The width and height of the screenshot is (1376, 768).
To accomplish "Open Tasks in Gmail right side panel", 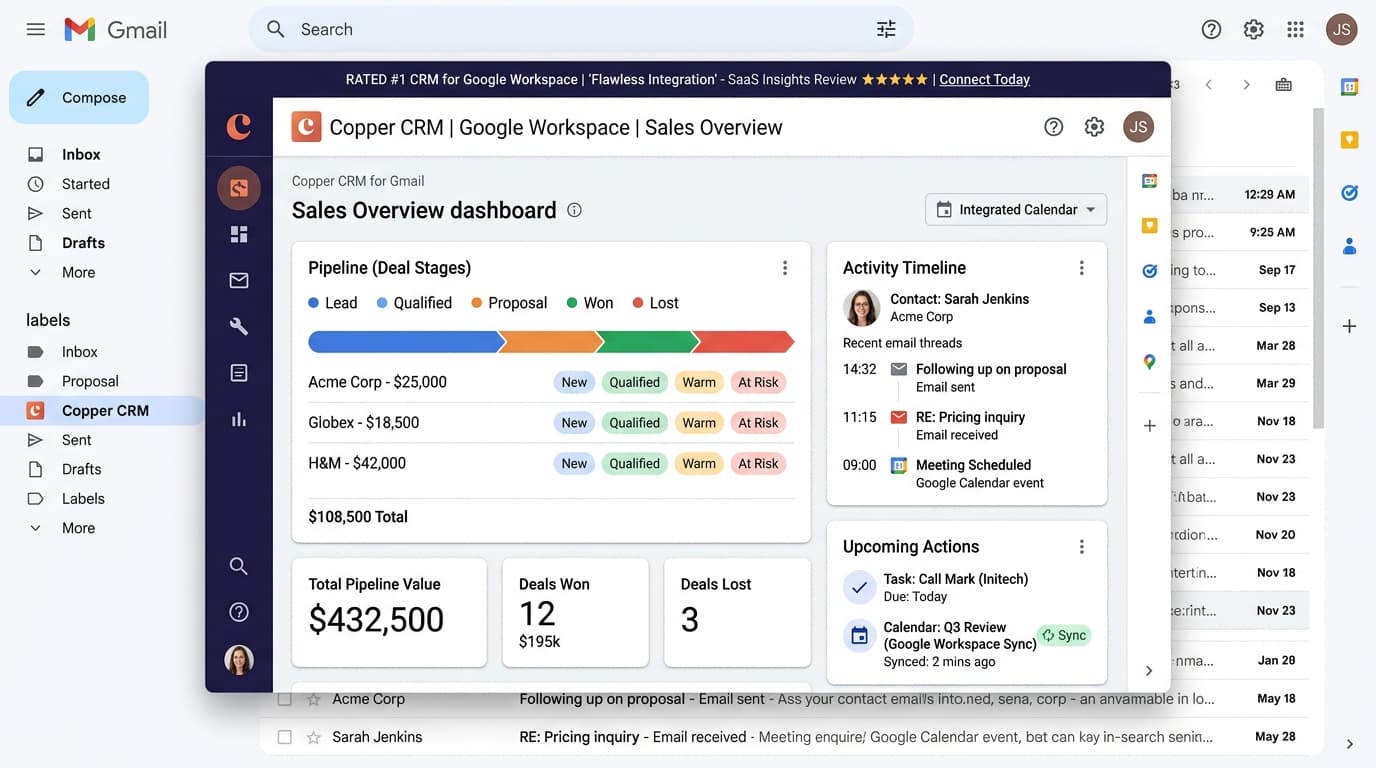I will coord(1349,192).
